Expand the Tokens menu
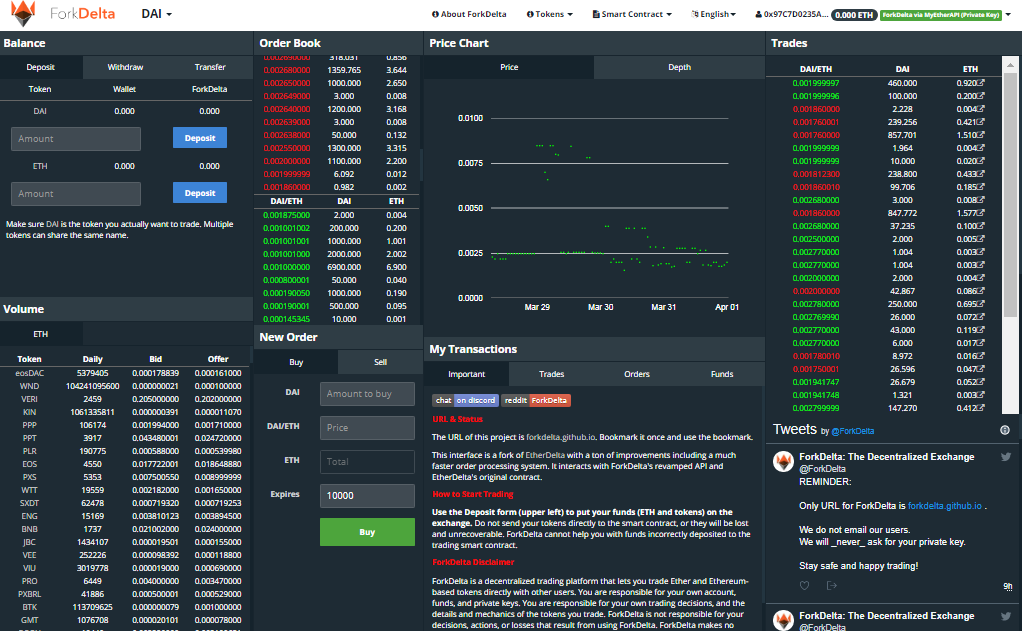Screen dimensions: 1022x631 549,14
